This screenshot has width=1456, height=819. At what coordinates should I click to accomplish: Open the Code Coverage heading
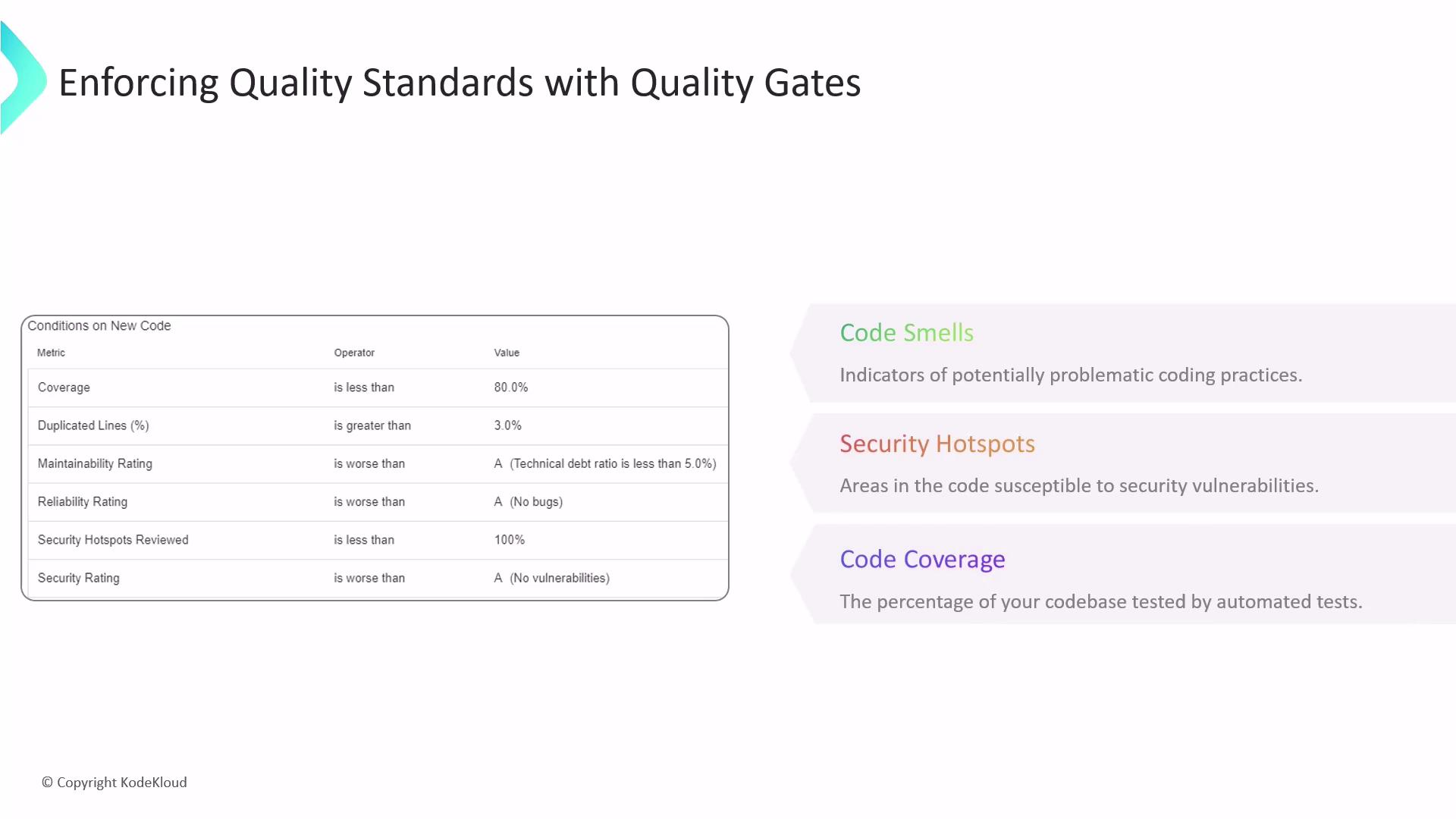click(x=922, y=560)
